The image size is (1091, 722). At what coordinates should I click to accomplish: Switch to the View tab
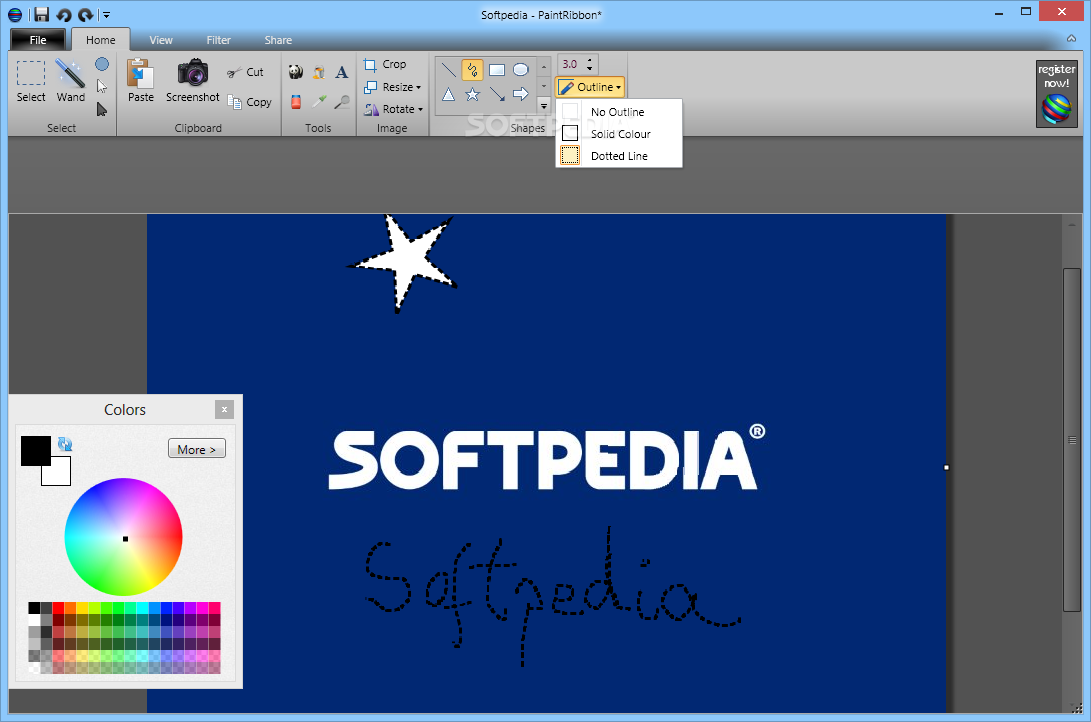pos(161,40)
